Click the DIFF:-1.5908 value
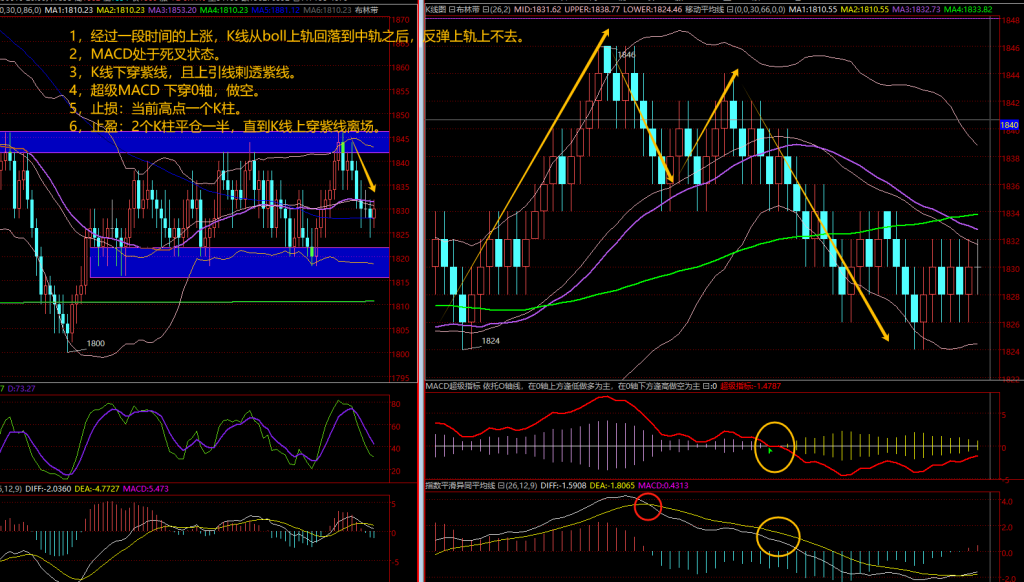Image resolution: width=1024 pixels, height=582 pixels. (563, 485)
